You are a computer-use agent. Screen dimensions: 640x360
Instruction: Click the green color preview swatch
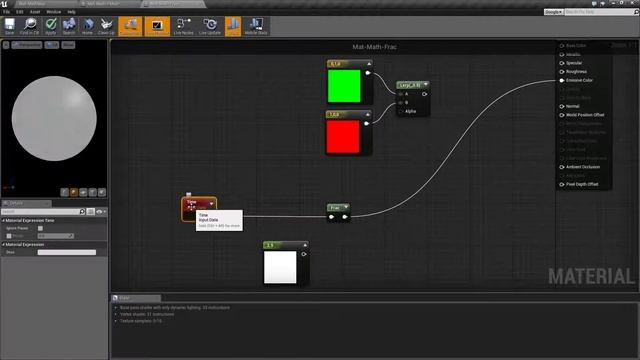344,86
